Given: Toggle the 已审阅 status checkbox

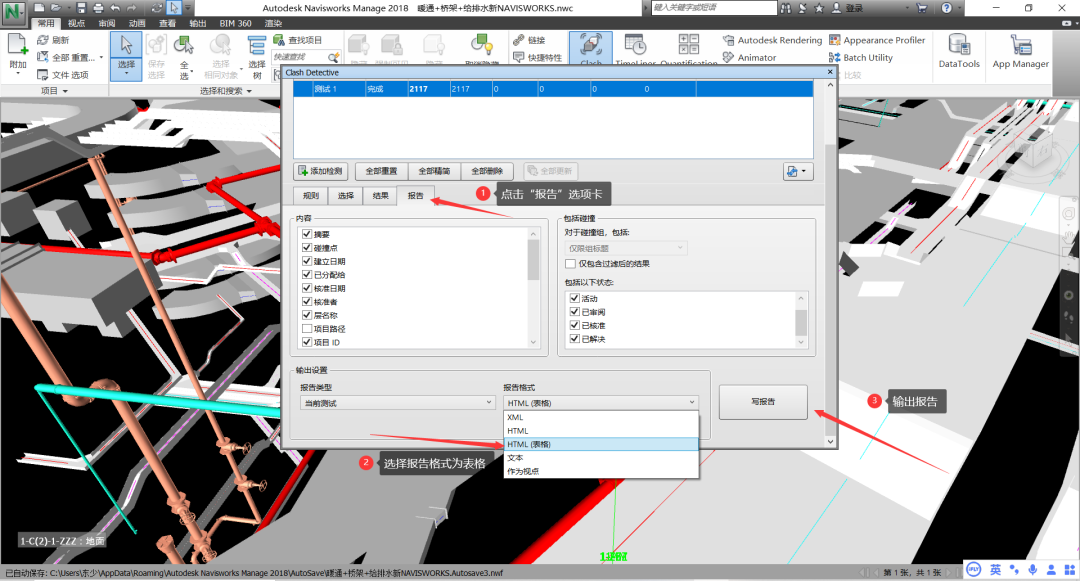Looking at the screenshot, I should click(x=574, y=312).
